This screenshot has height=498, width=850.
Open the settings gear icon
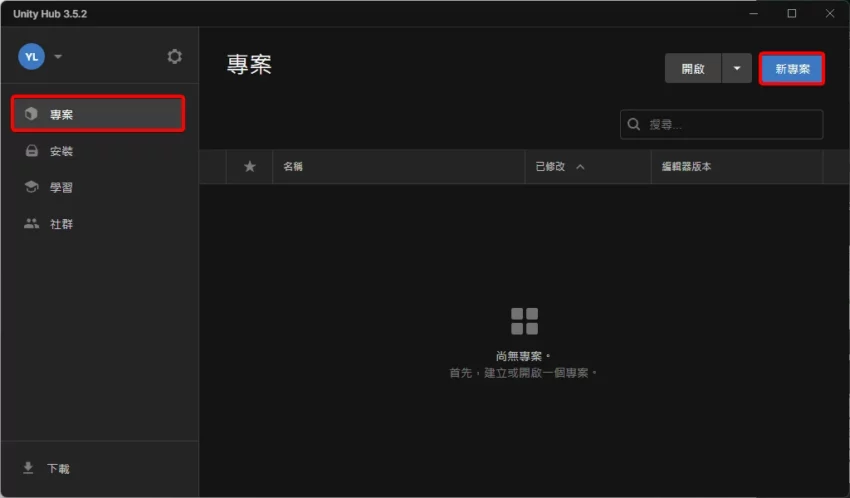(175, 57)
